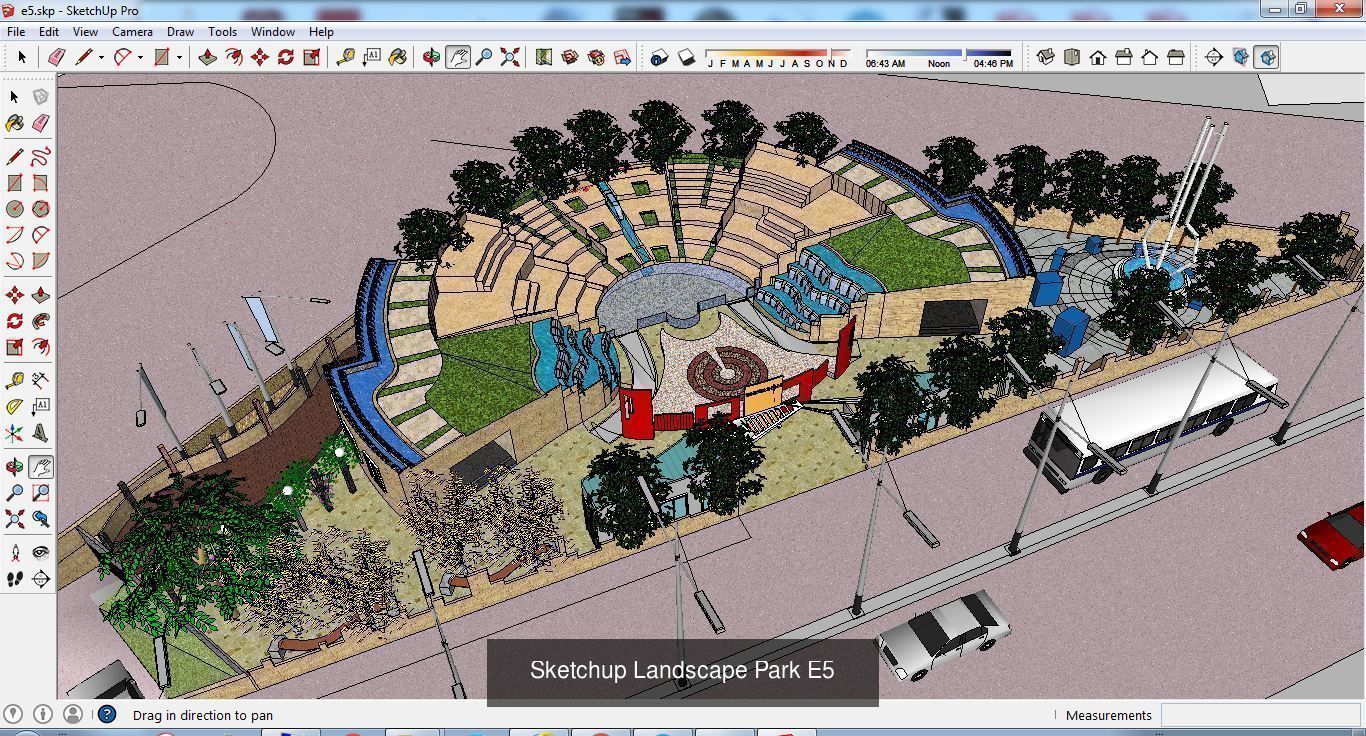Choose the Protractor tool in the side palette
Screen dimensions: 1366x736
point(14,406)
